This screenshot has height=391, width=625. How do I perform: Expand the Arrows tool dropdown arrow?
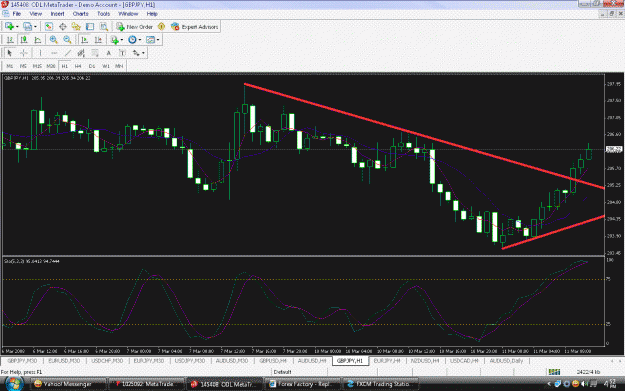point(143,53)
